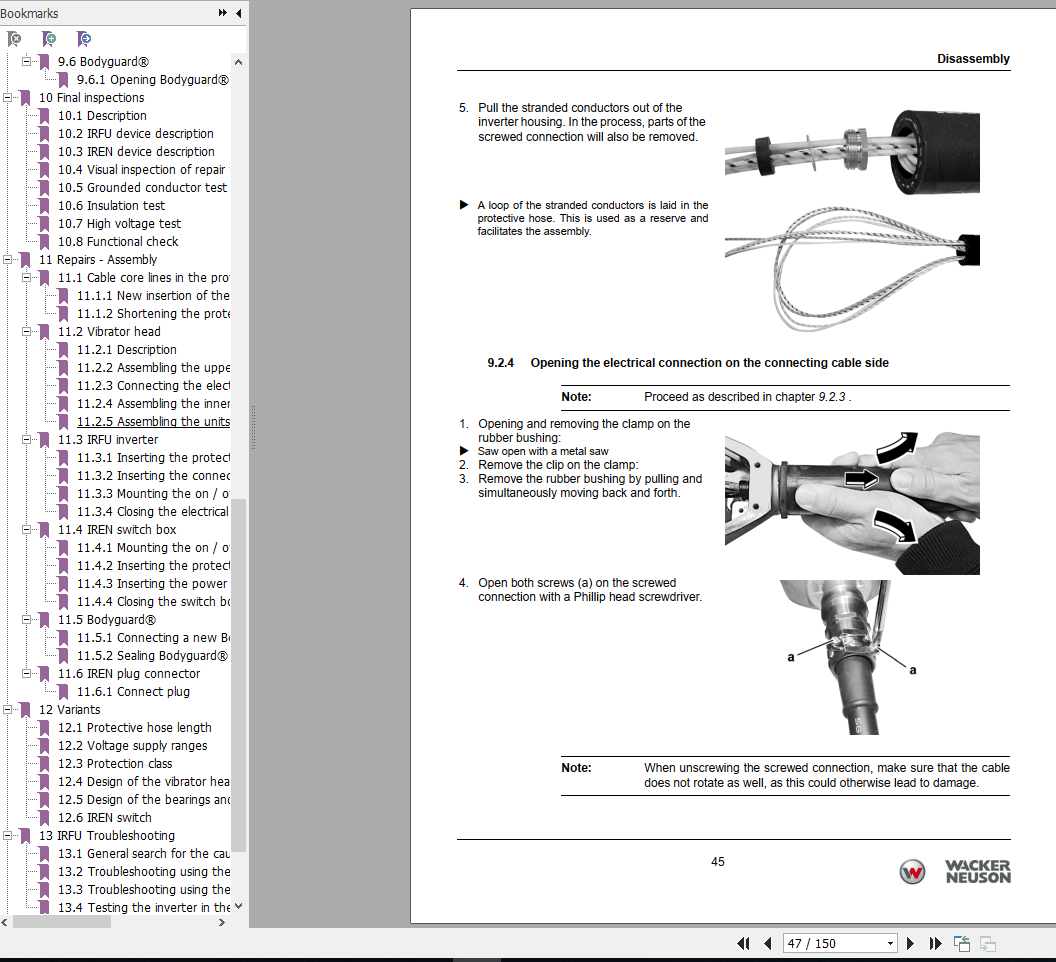Collapse the 11.2 Vibrator head node
The width and height of the screenshot is (1056, 962).
tap(26, 331)
